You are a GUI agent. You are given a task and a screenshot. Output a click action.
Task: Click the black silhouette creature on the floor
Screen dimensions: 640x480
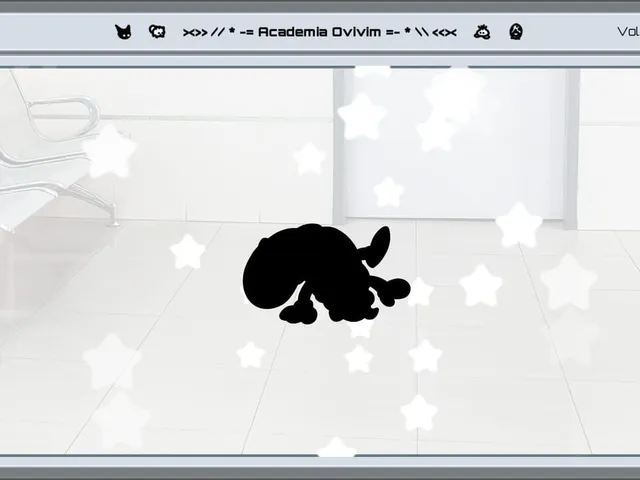click(x=326, y=274)
